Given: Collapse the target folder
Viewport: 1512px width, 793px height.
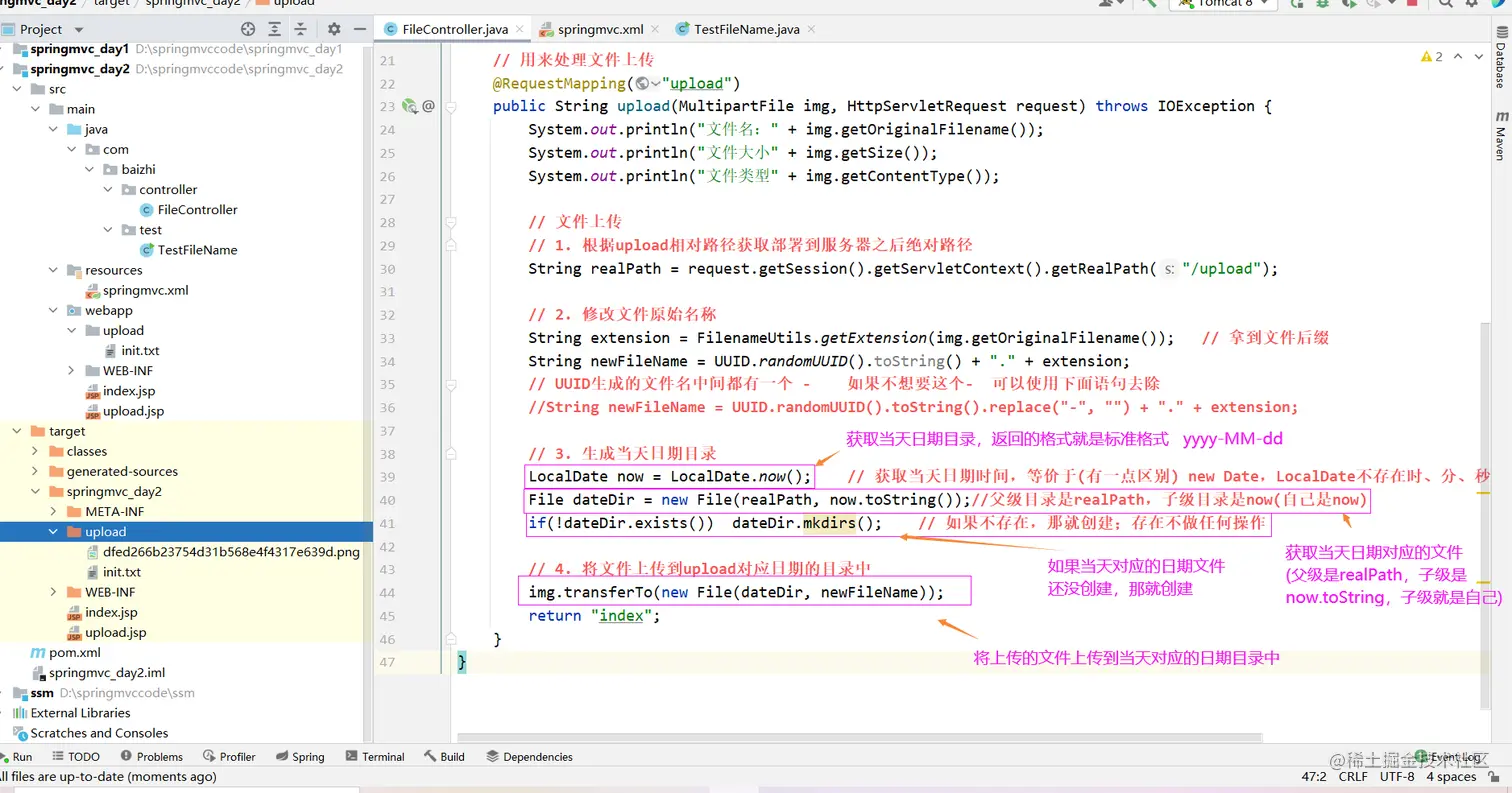Looking at the screenshot, I should click(x=19, y=432).
